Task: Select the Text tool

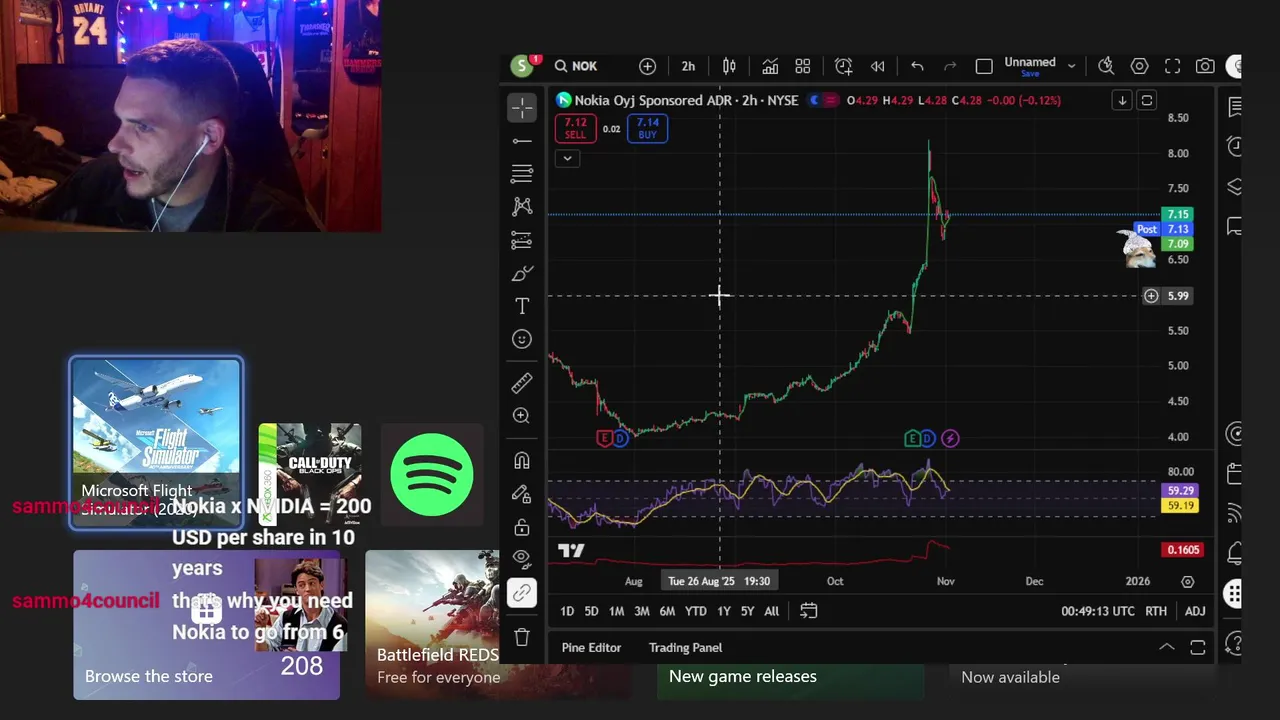Action: tap(522, 306)
